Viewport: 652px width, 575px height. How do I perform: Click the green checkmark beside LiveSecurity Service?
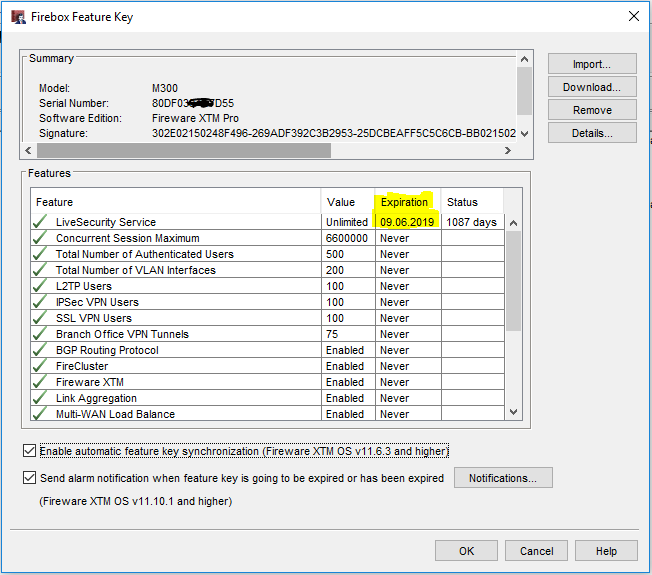[40, 222]
